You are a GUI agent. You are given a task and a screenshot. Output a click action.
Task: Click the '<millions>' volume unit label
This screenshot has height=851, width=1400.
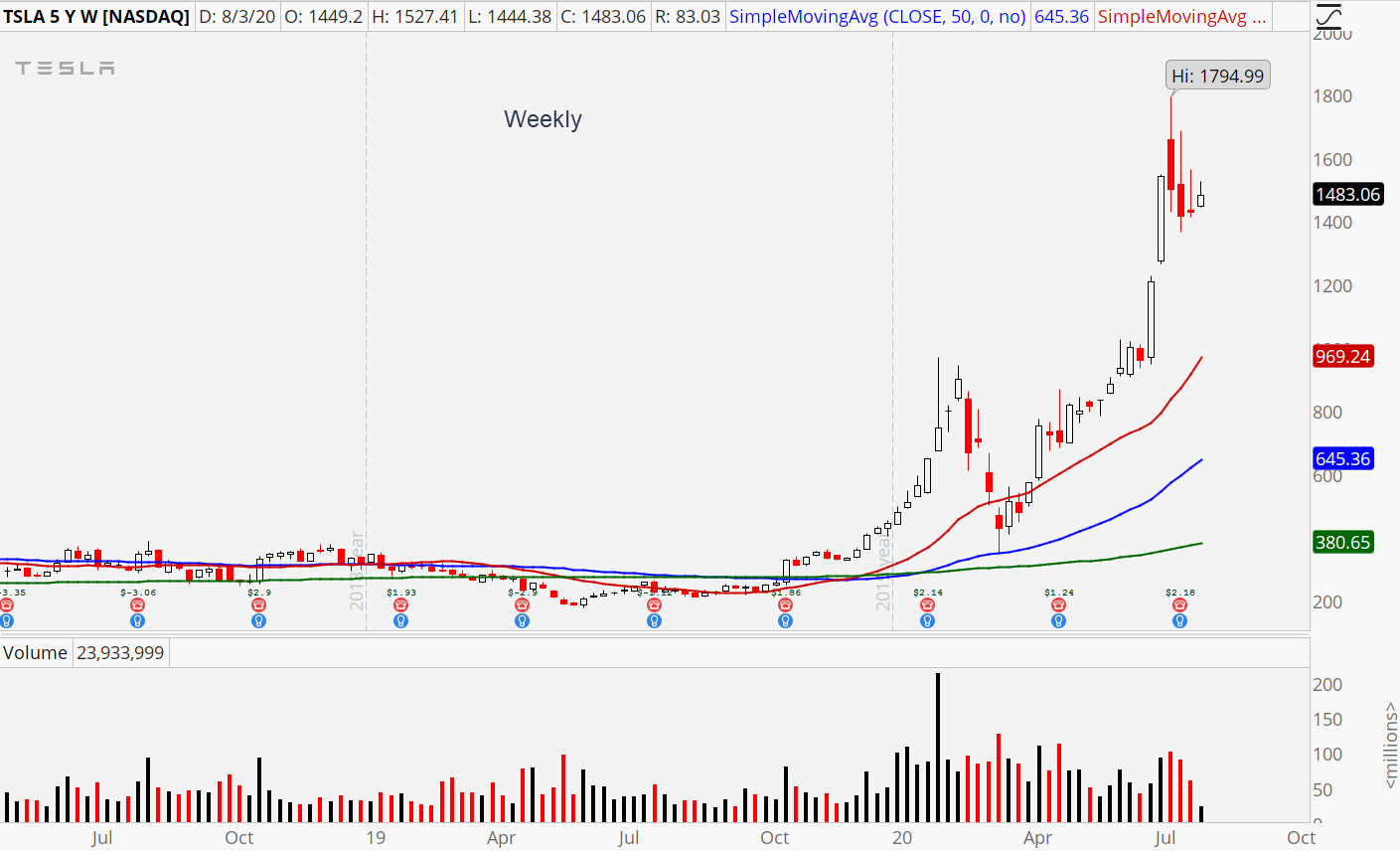(1391, 746)
